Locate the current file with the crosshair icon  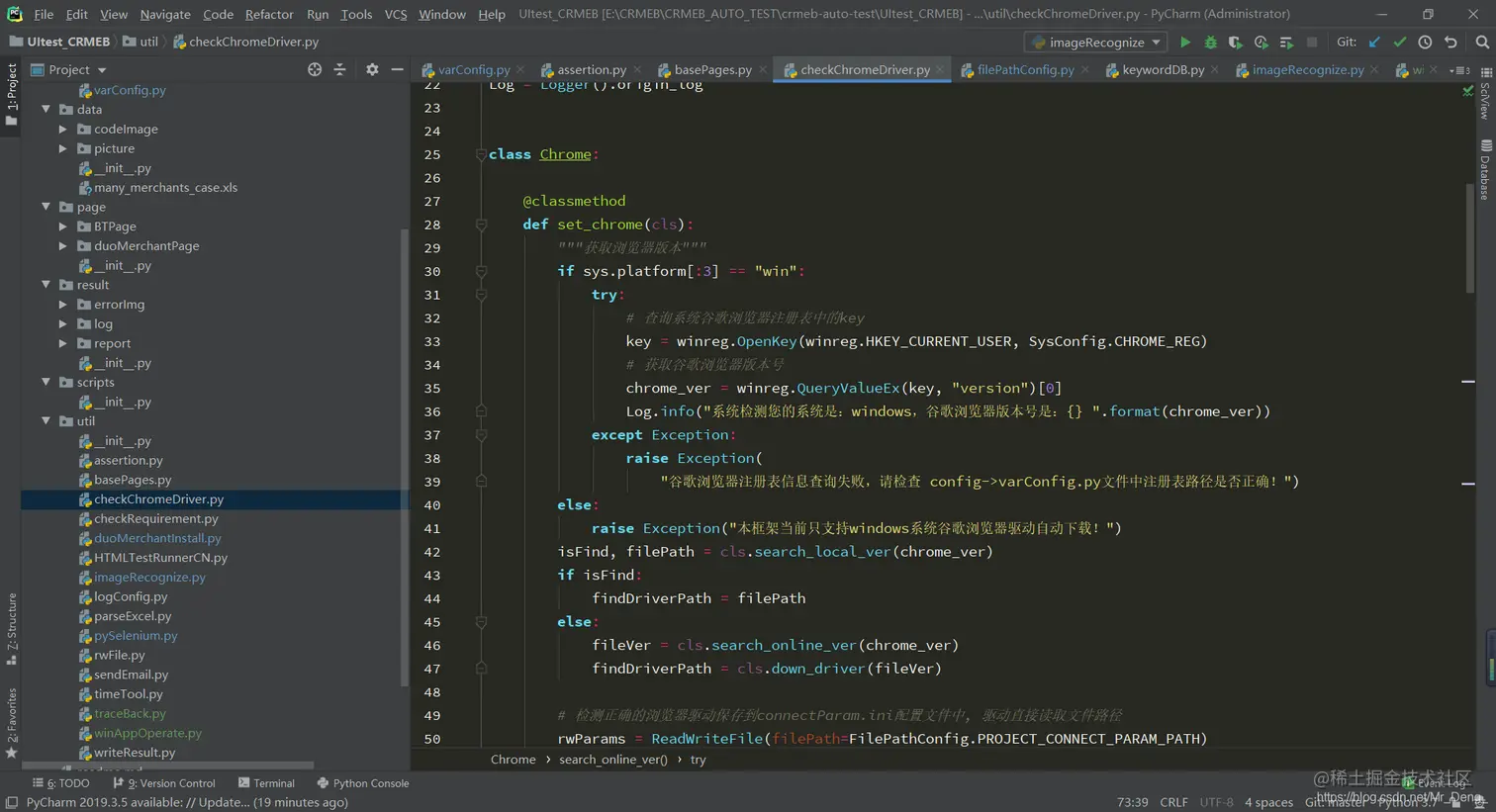coord(315,70)
